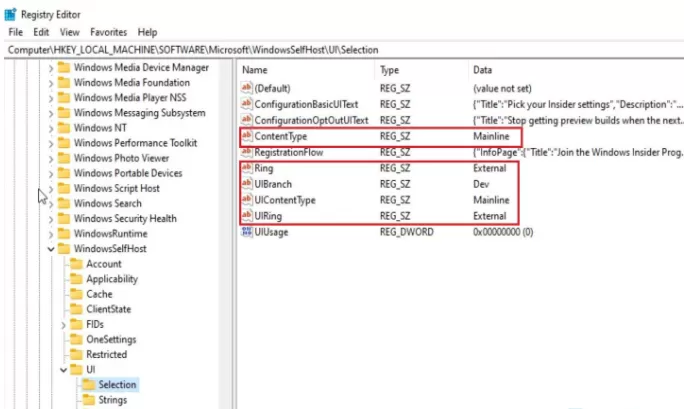Click the Restricted folder icon
This screenshot has width=684, height=409.
76,354
